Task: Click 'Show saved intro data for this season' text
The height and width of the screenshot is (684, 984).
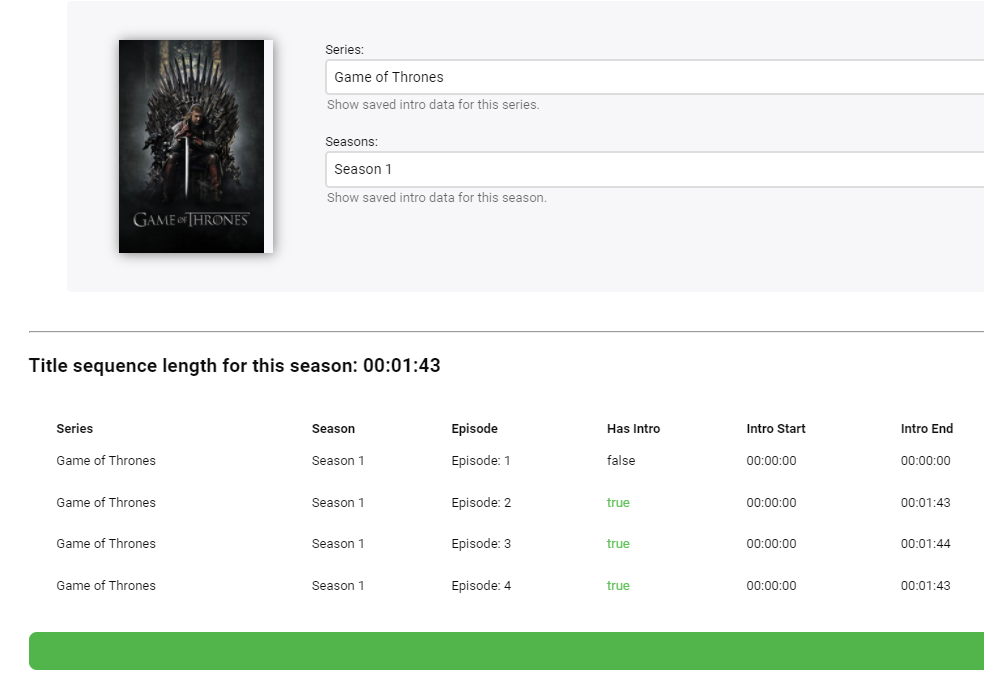Action: click(437, 198)
